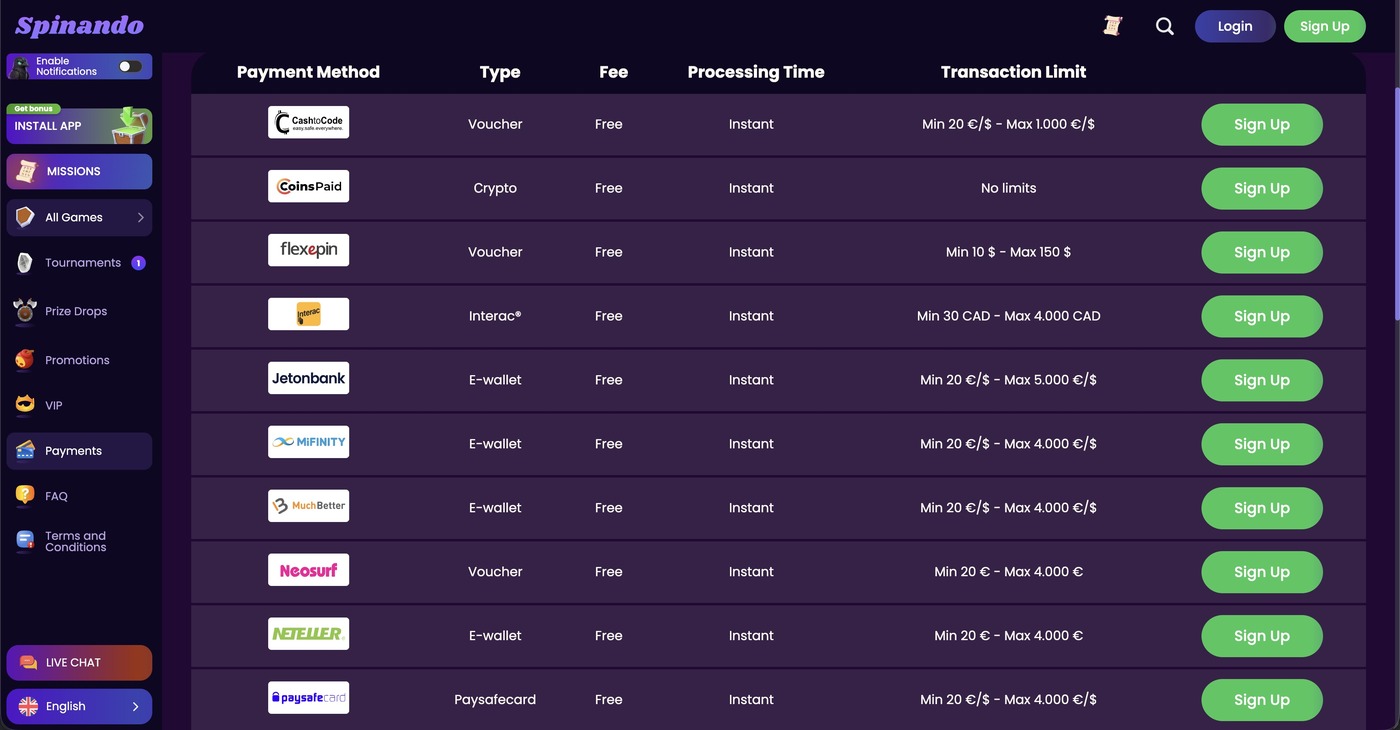
Task: Click 'Min 10 $ - Max 150 $' limit
Action: (x=1008, y=252)
